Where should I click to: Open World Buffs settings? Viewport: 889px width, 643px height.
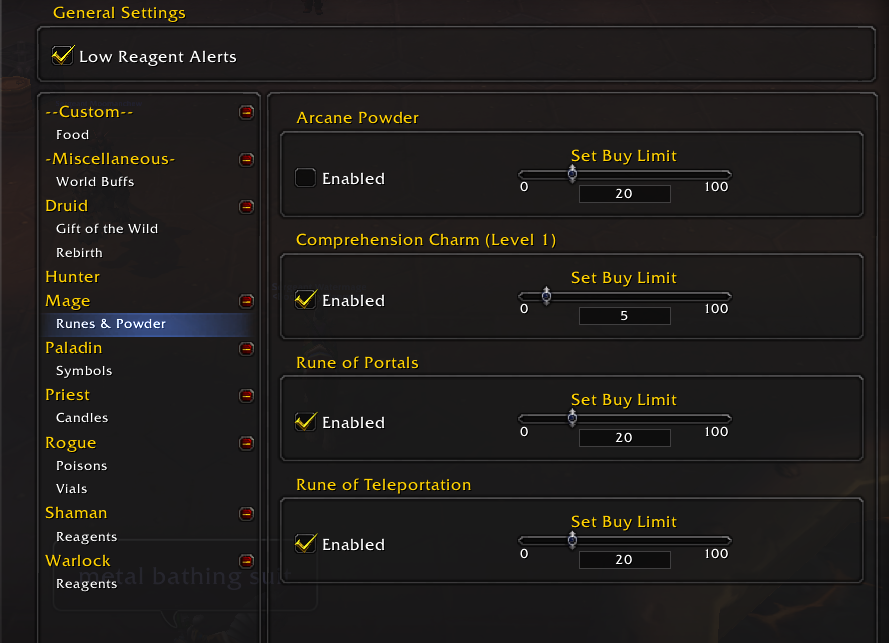[95, 181]
